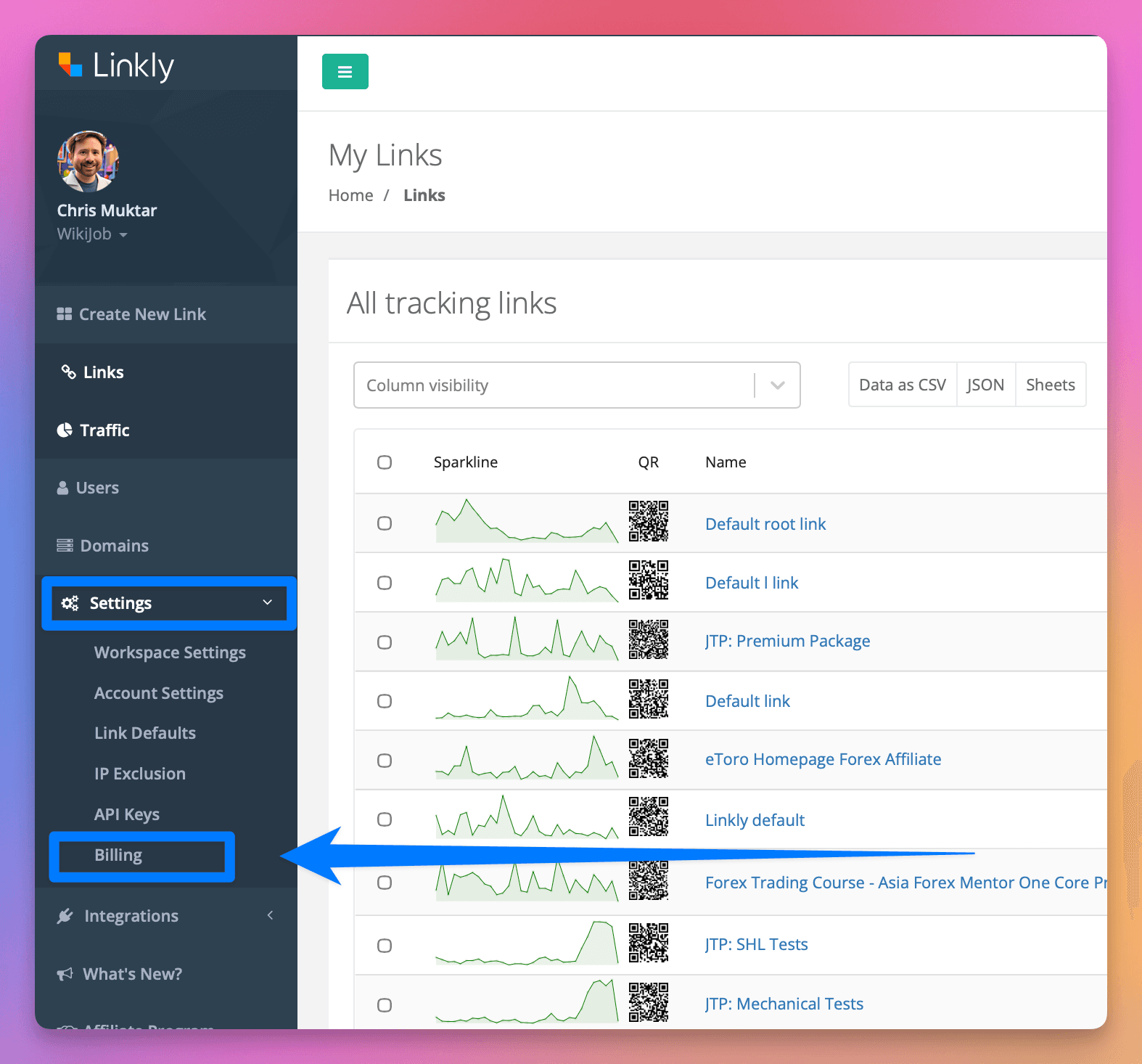Toggle the select-all checkbox in table header

coord(385,462)
